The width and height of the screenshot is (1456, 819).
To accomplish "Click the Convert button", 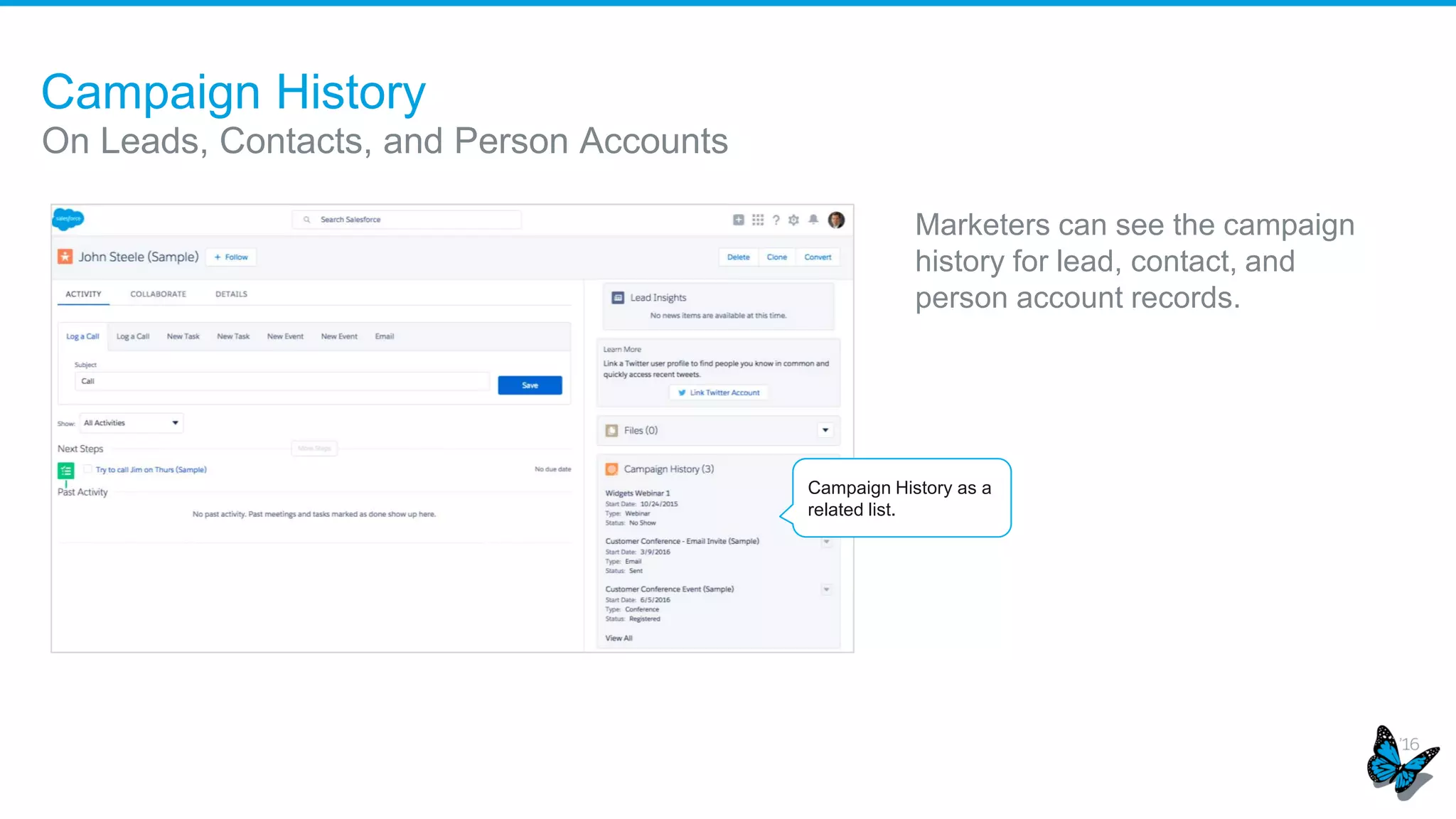I will tap(818, 257).
